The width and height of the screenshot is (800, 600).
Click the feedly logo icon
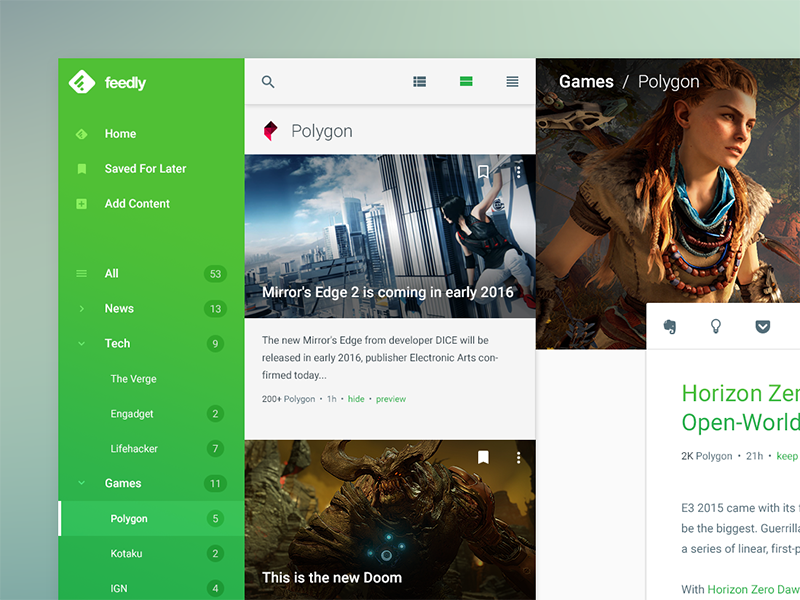(x=82, y=82)
